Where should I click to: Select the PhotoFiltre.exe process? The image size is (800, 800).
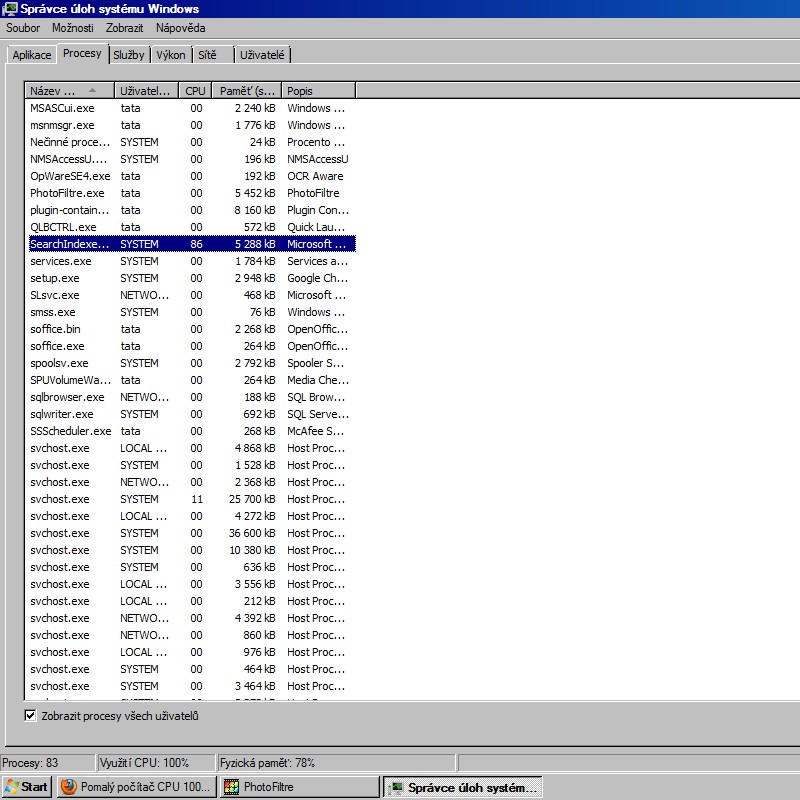point(192,193)
